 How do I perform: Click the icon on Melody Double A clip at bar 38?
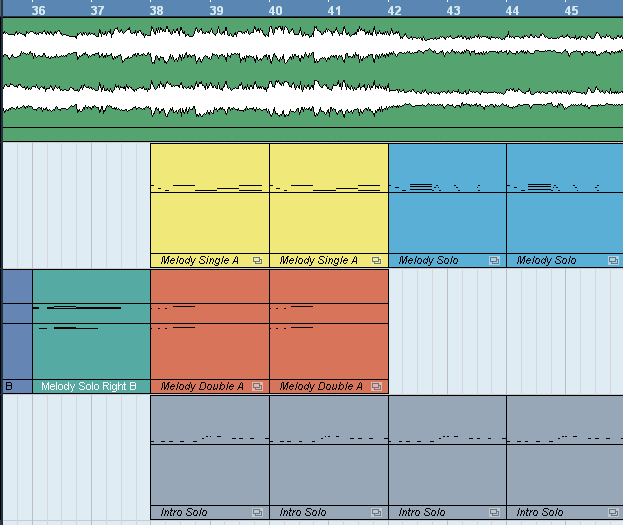point(257,386)
